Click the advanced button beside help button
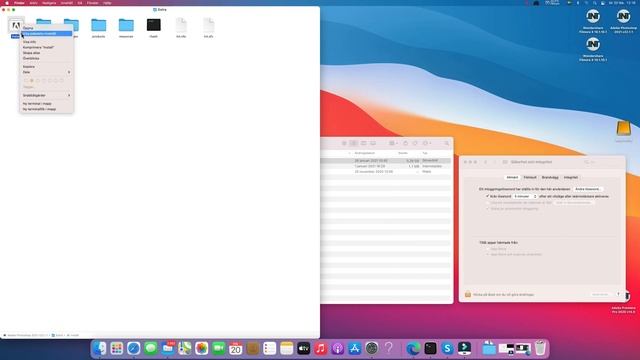Image resolution: width=640 pixels, height=360 pixels. point(600,294)
